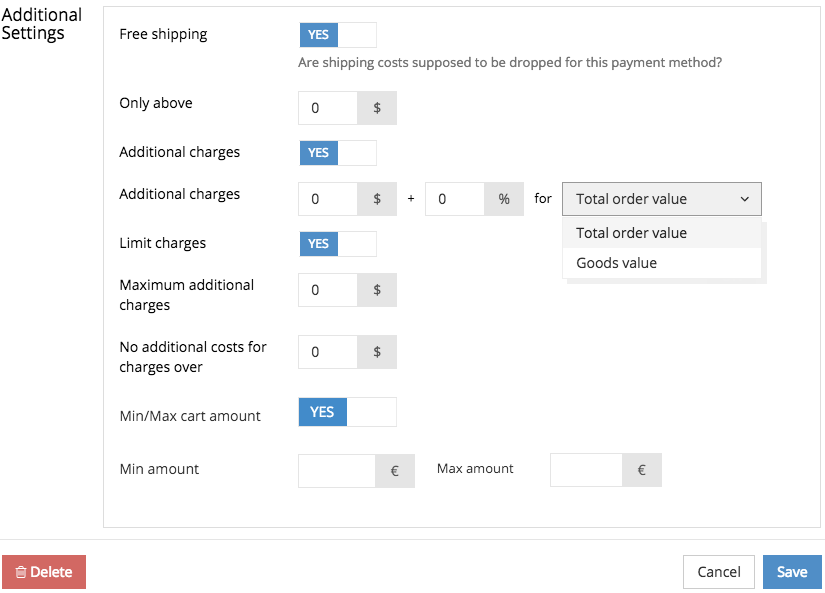Click the dollar sign beside No additional costs

[x=377, y=352]
